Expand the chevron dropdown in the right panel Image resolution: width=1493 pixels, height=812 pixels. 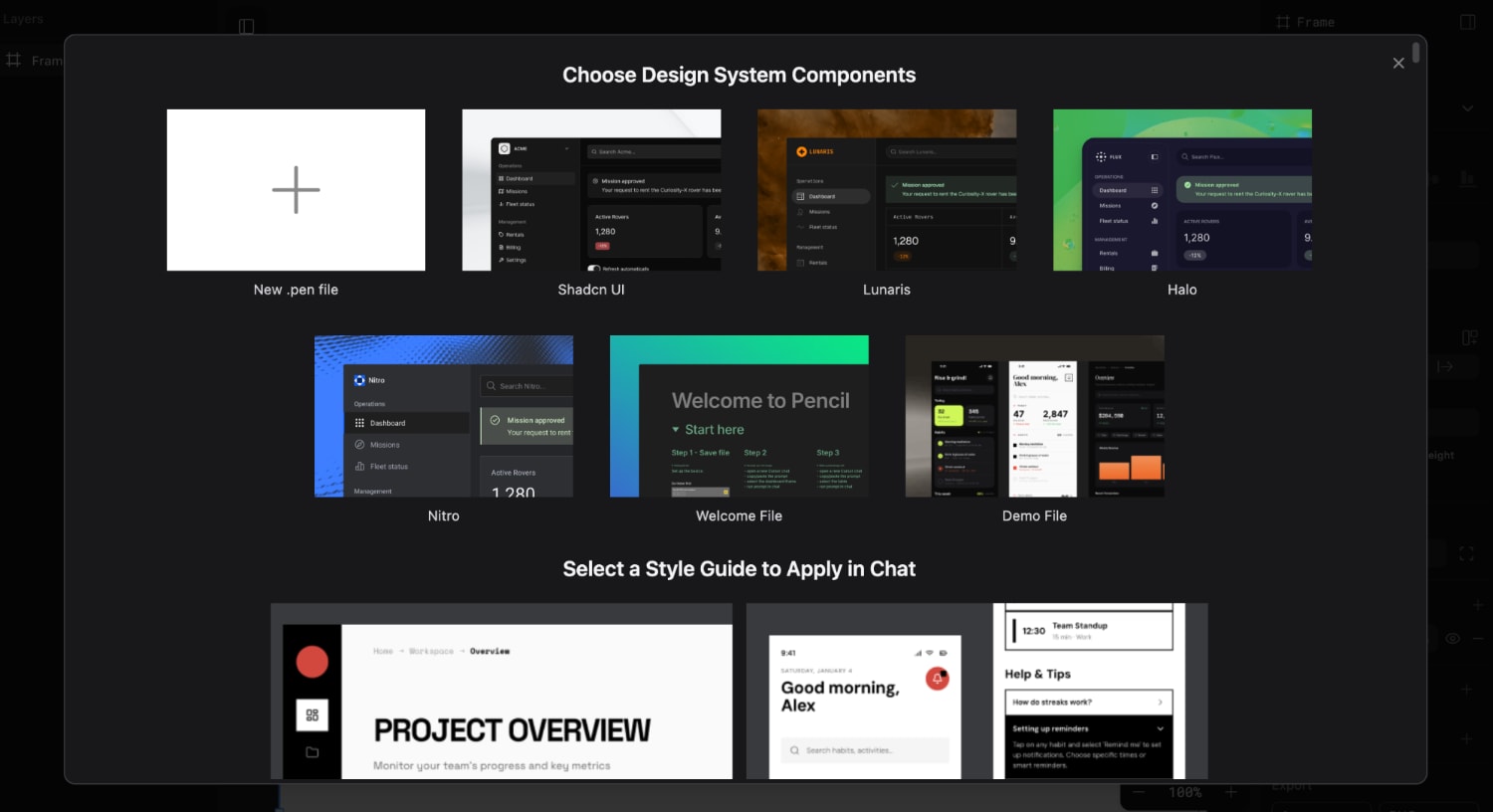[x=1468, y=107]
